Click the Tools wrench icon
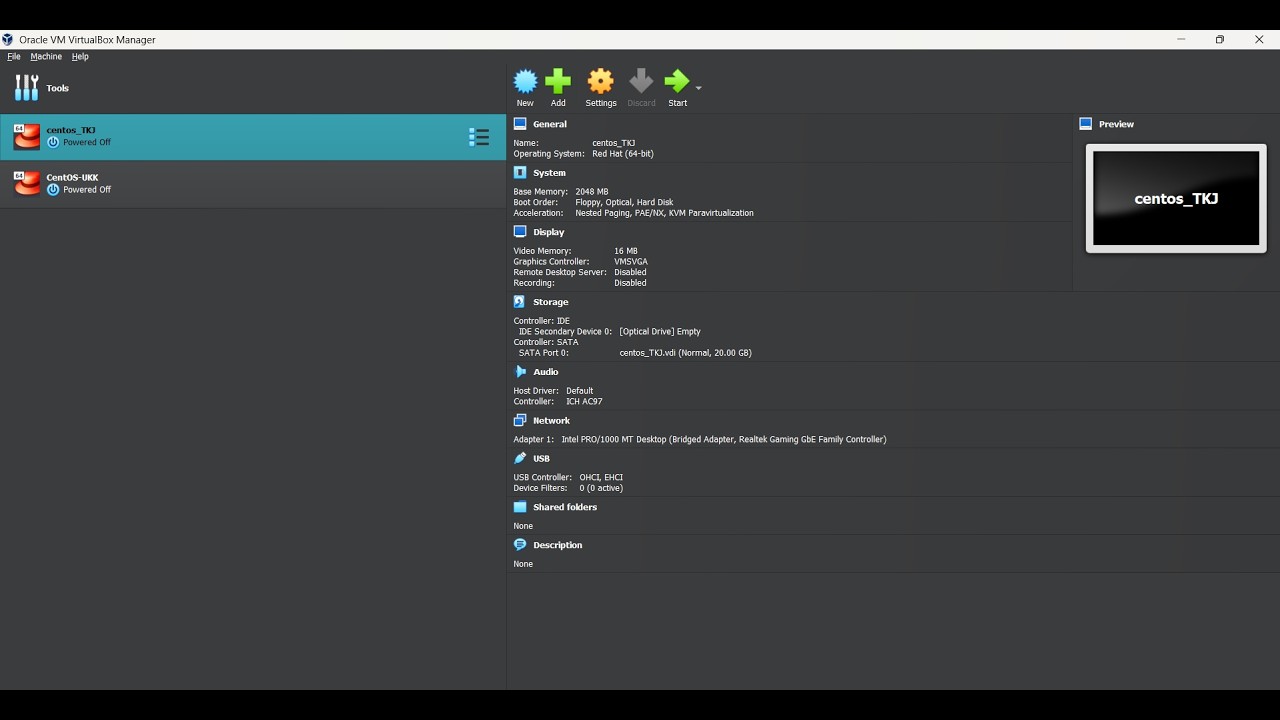This screenshot has height=720, width=1280. coord(26,88)
